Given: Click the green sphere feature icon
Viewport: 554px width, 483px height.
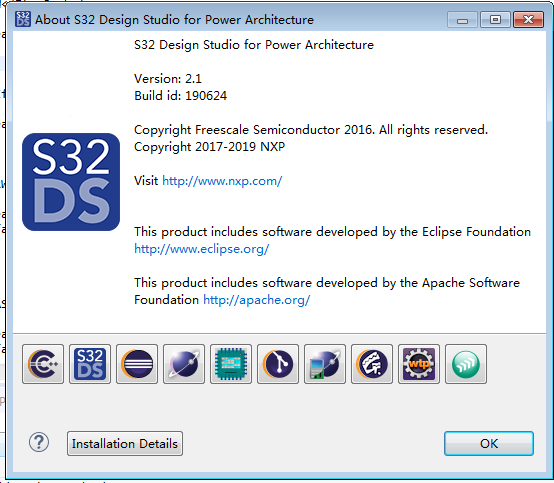Looking at the screenshot, I should point(466,364).
